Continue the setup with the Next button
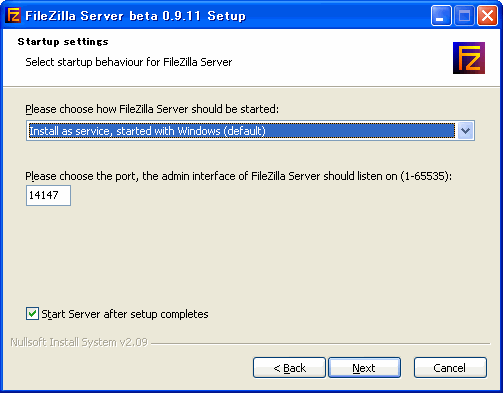 364,368
